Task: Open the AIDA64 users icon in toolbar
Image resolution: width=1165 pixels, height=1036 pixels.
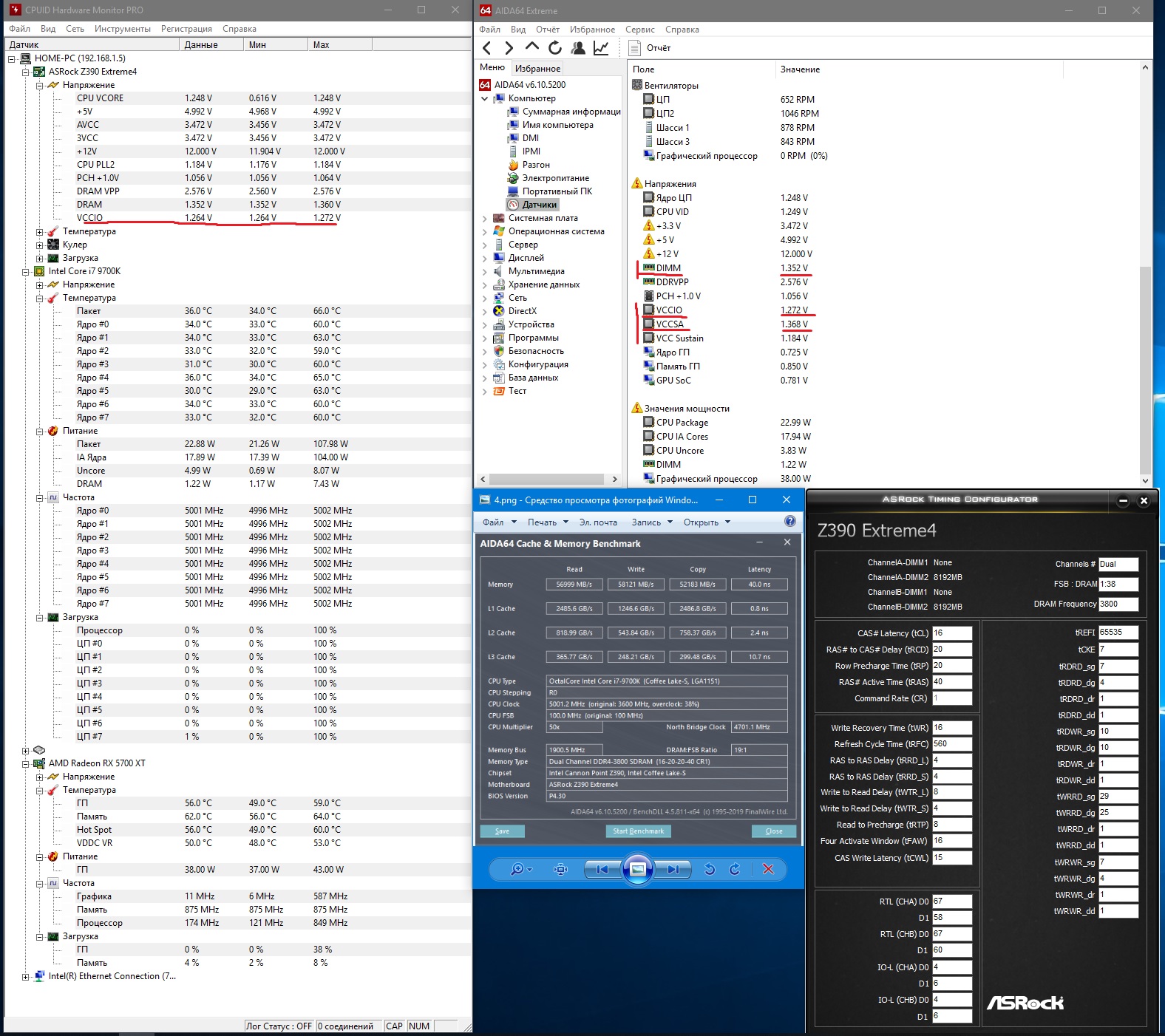Action: pos(578,48)
